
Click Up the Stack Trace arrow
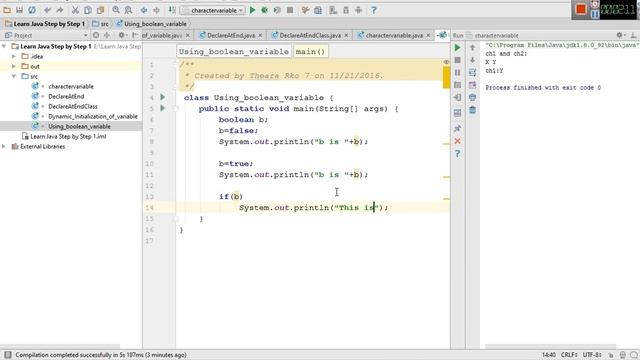473,48
